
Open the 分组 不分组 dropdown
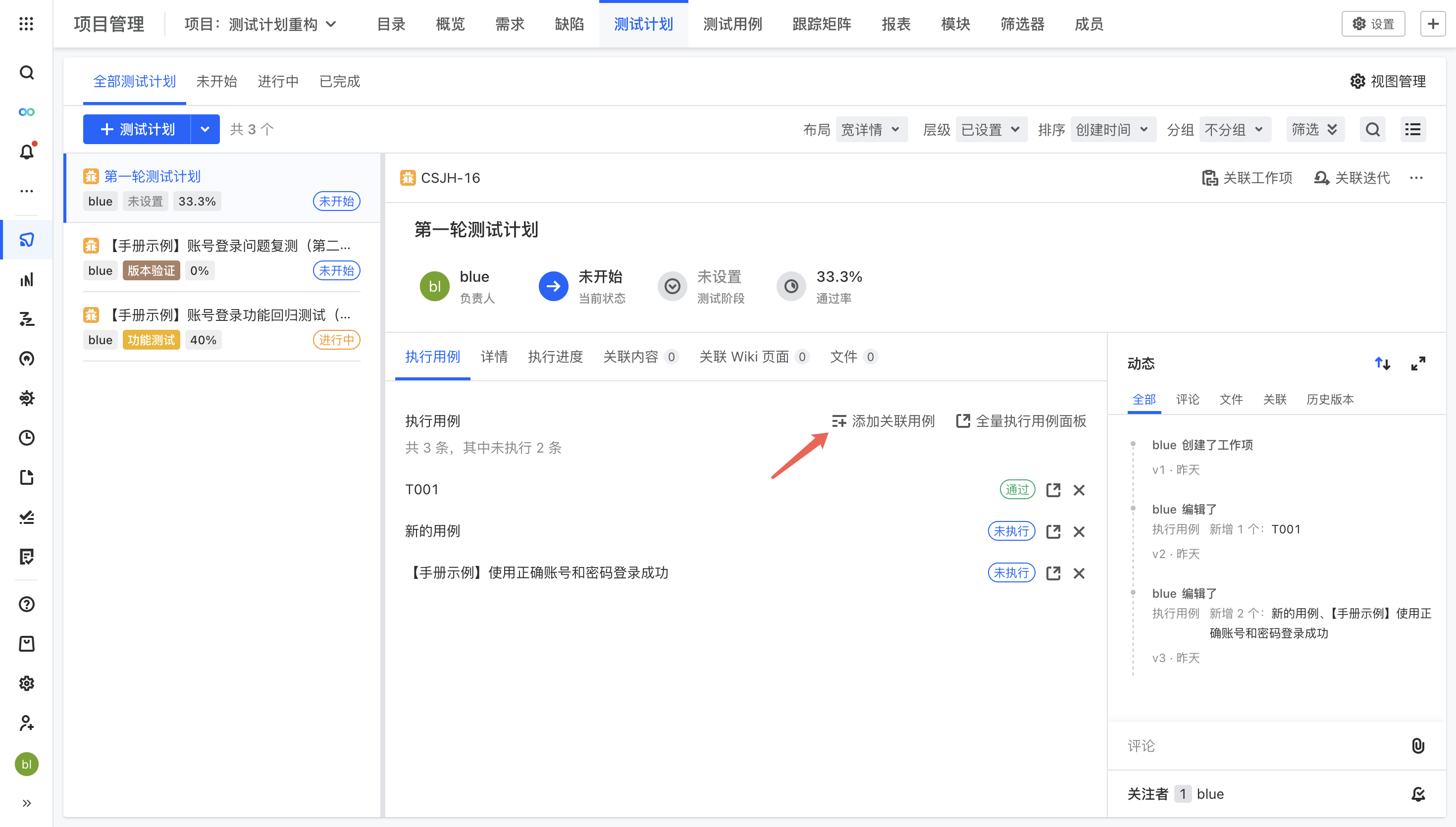click(1235, 130)
